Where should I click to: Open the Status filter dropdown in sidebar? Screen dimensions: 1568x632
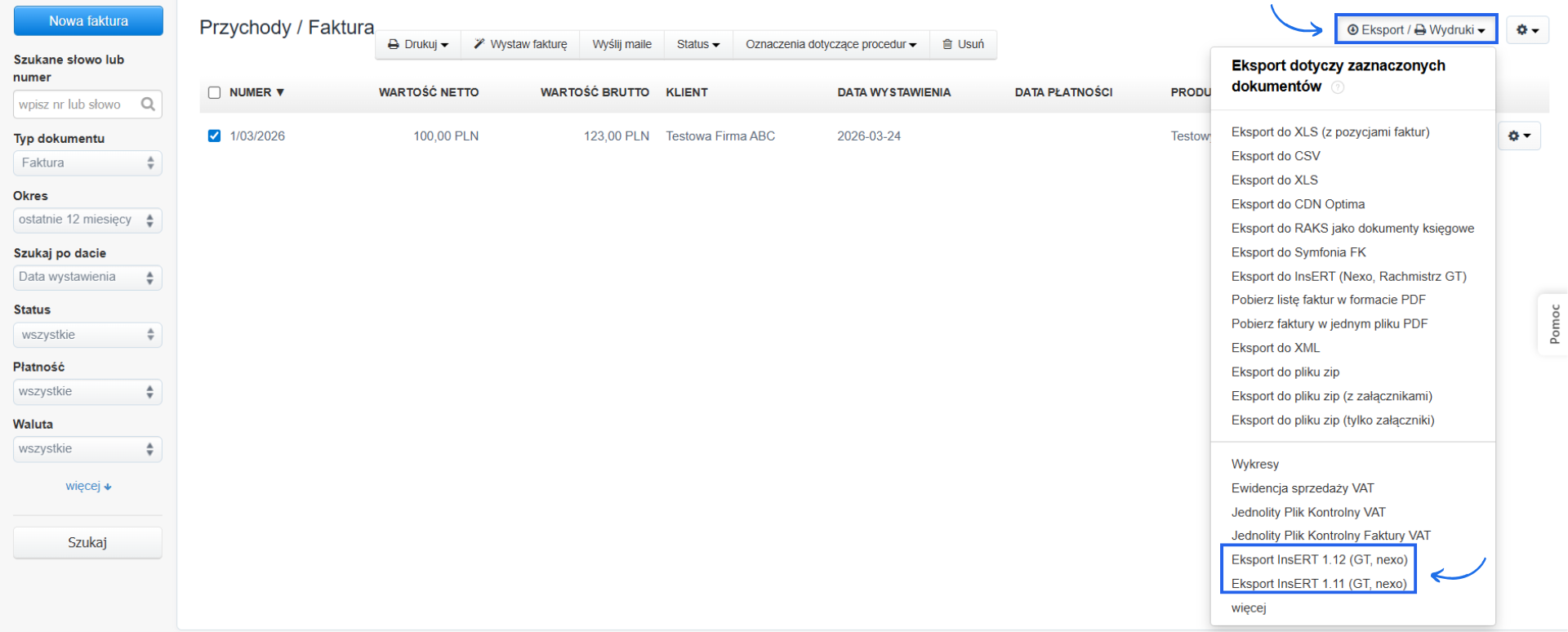(87, 335)
